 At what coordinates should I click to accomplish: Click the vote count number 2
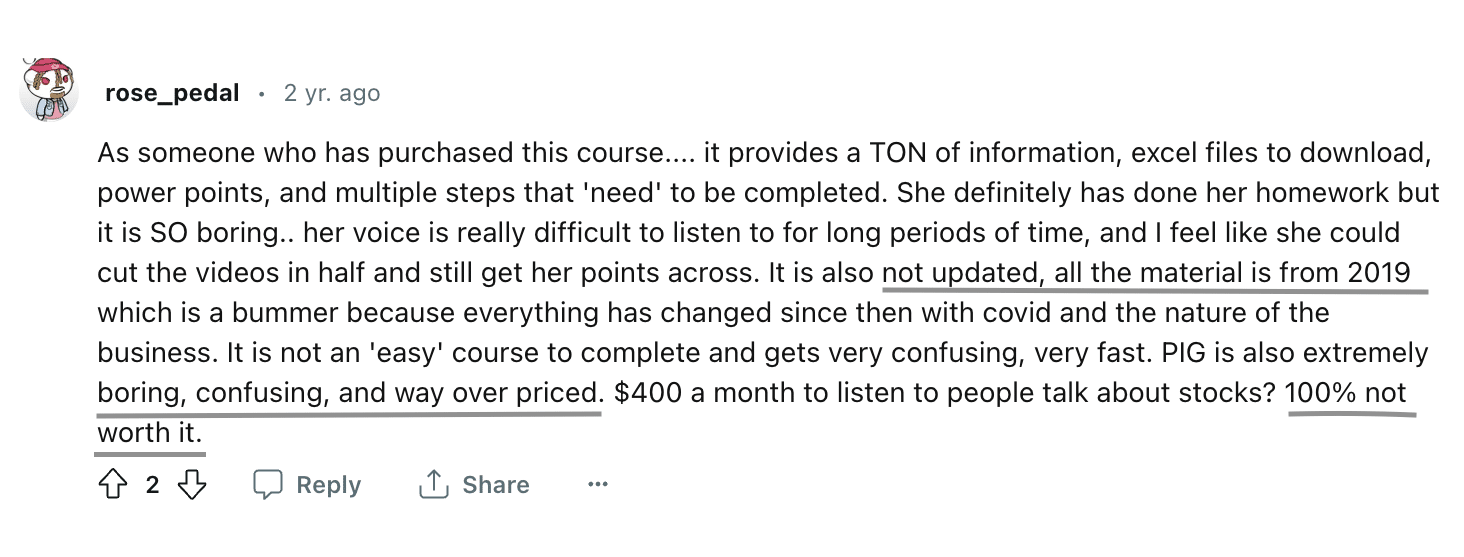tap(152, 485)
